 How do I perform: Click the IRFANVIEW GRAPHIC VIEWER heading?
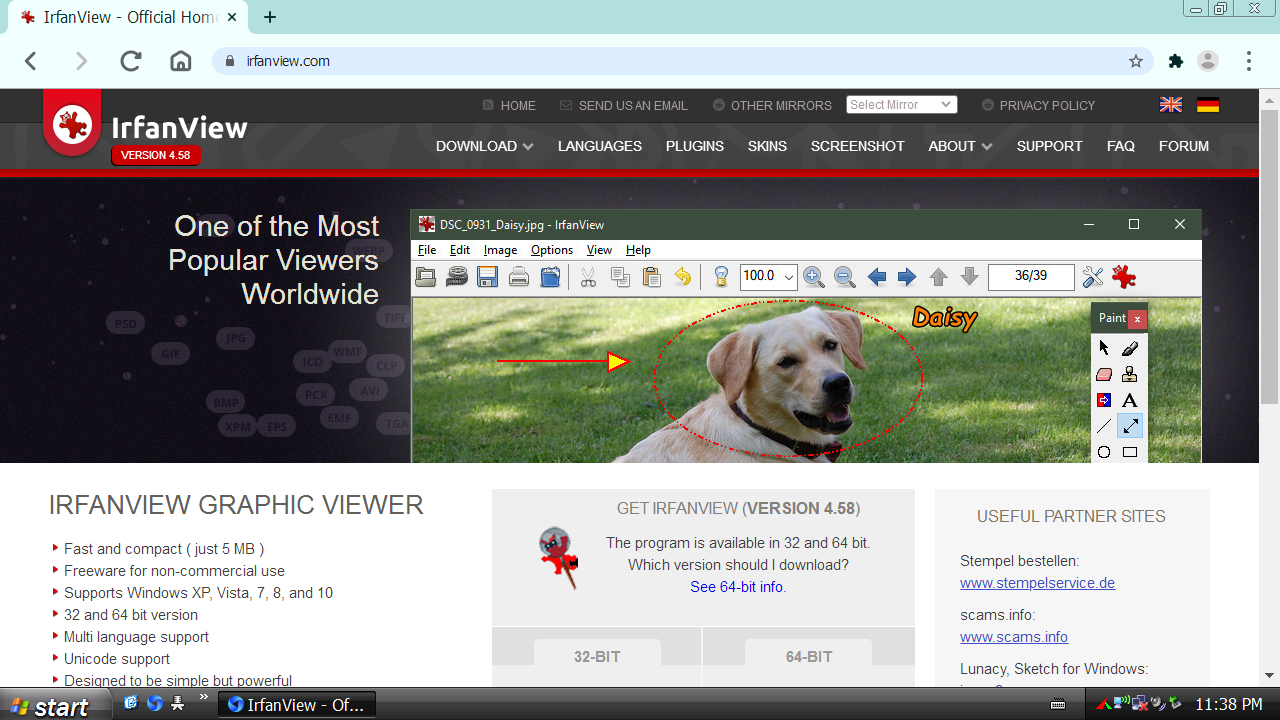pyautogui.click(x=236, y=505)
